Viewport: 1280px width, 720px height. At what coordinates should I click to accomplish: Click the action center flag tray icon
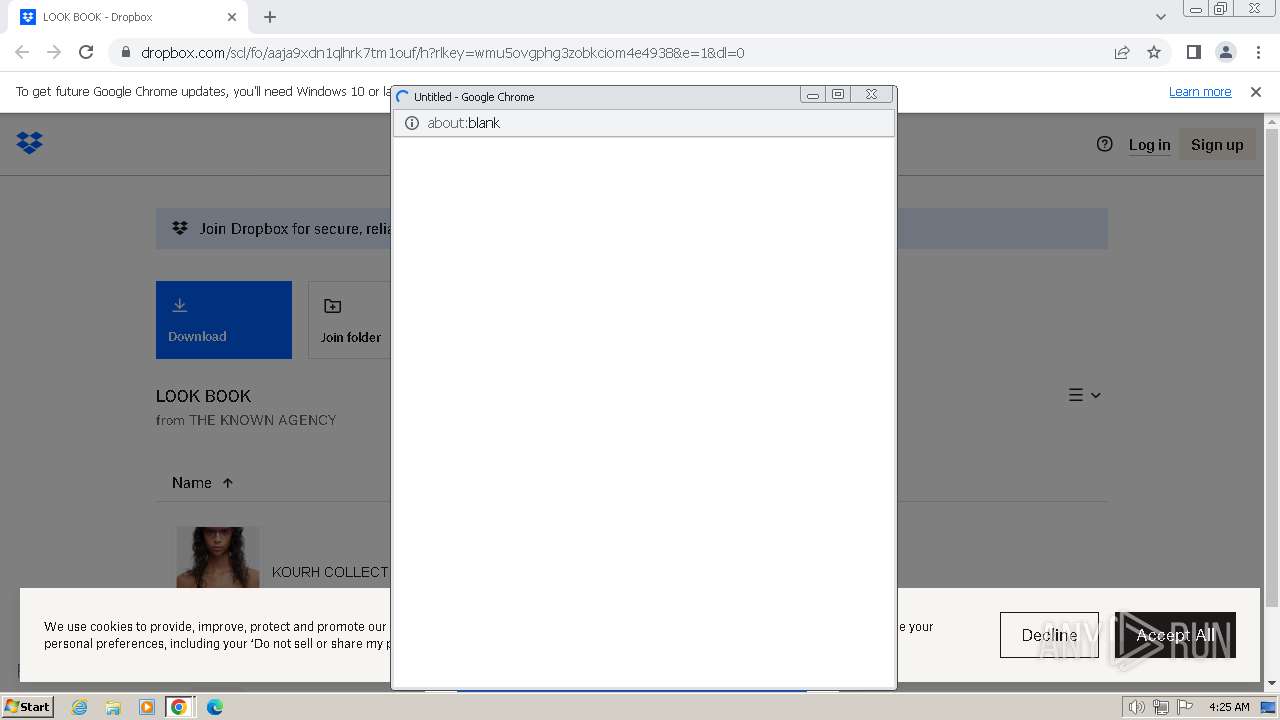(x=1186, y=707)
